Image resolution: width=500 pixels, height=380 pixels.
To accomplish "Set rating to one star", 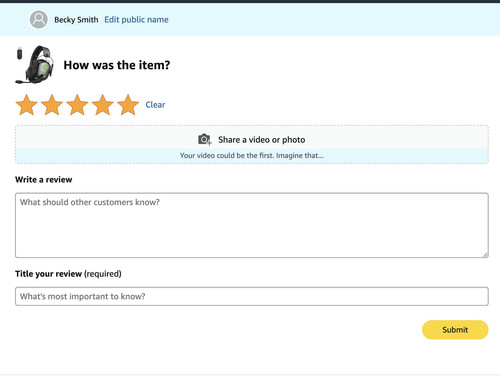I will (x=27, y=105).
